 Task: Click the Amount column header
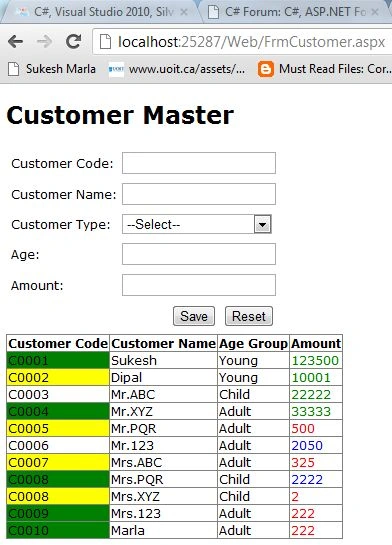tap(316, 343)
